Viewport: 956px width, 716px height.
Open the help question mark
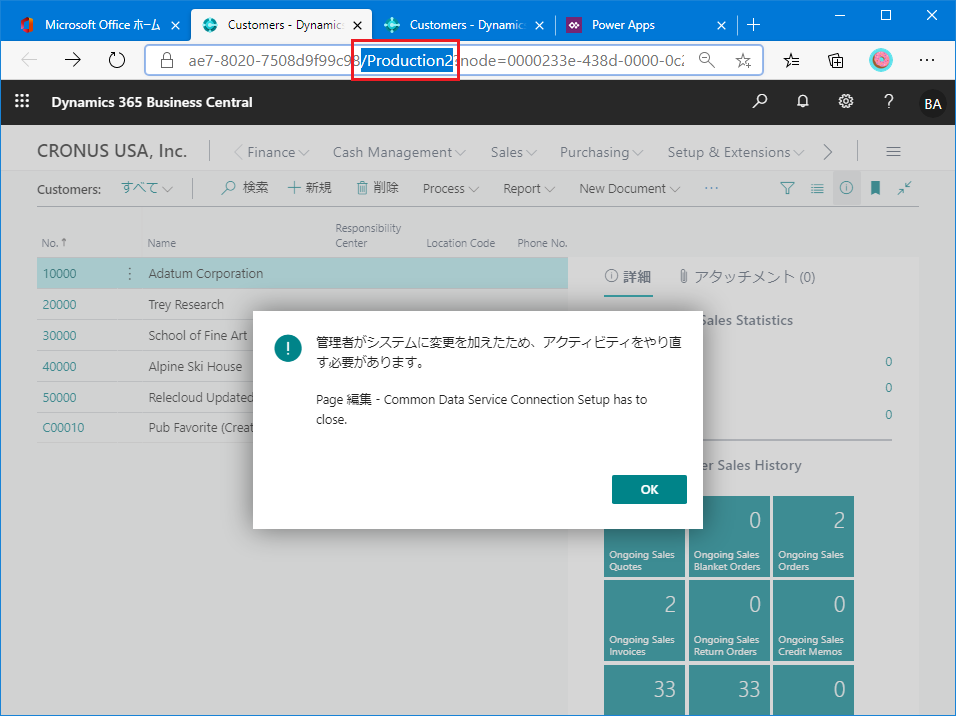(x=889, y=101)
